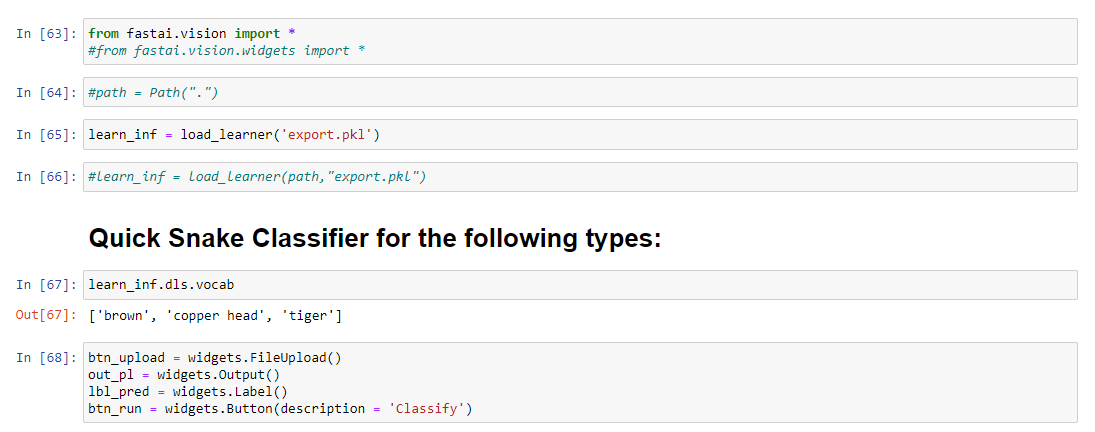Click the commented fastai.vision.widgets import line

227,50
